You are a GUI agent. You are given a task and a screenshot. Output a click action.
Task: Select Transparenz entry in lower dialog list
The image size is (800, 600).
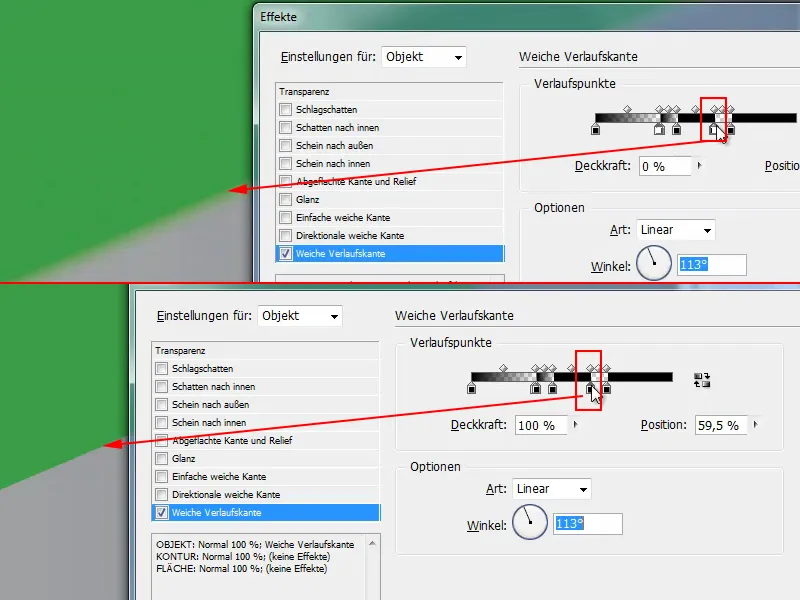click(266, 351)
